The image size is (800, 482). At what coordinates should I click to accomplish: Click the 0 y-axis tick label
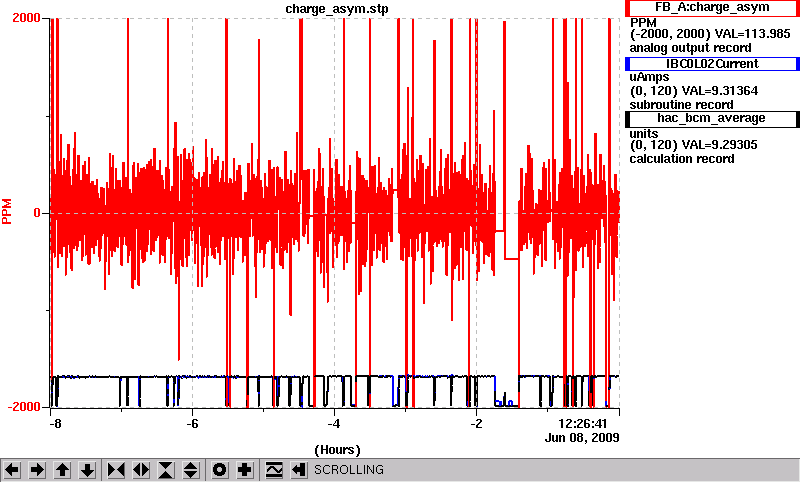pyautogui.click(x=37, y=213)
